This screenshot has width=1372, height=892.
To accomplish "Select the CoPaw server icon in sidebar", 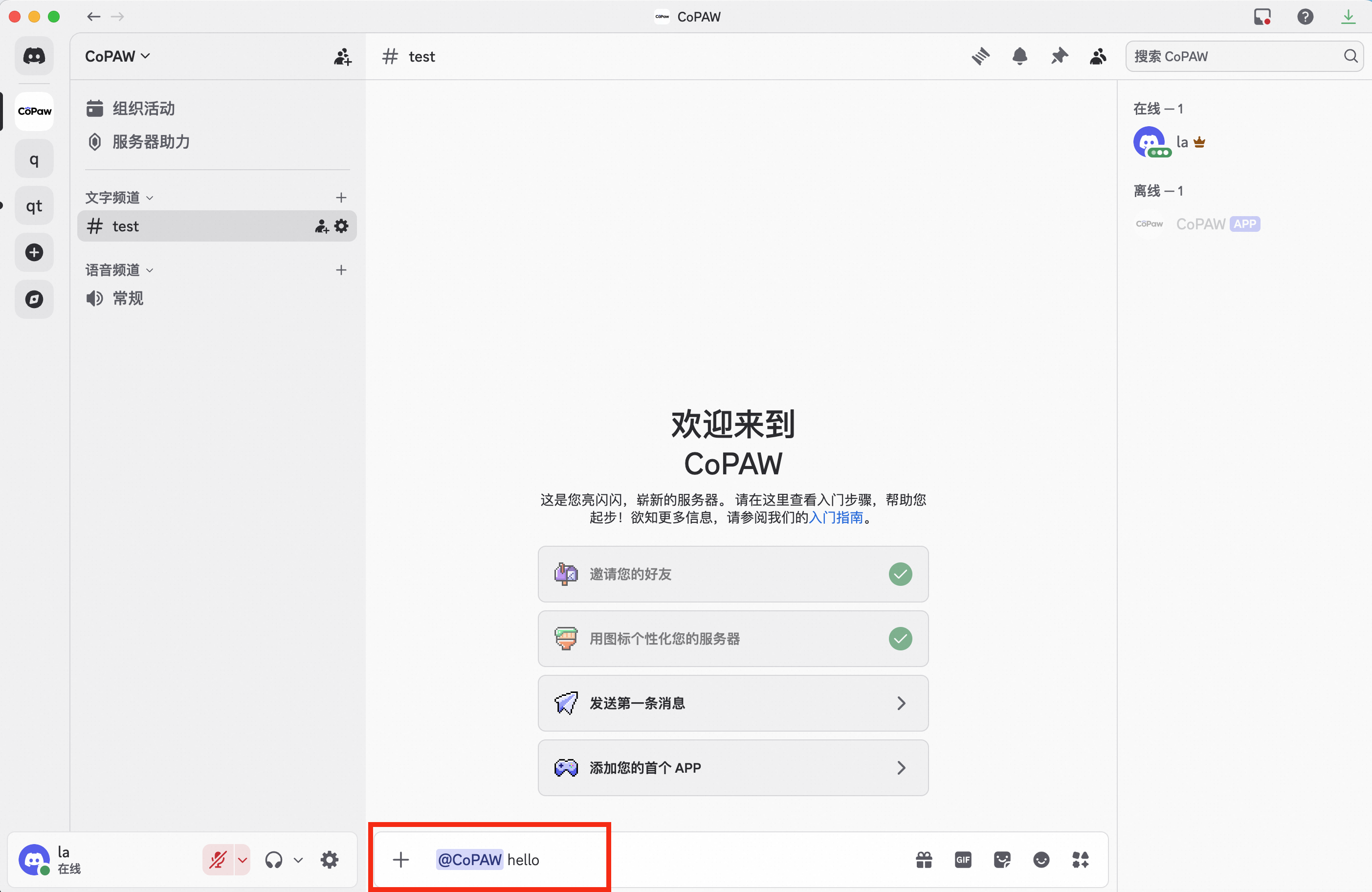I will (x=34, y=111).
